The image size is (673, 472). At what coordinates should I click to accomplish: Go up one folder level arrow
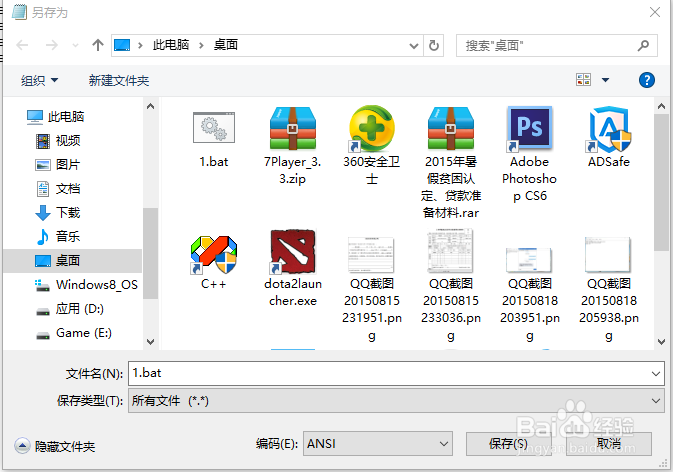click(x=98, y=45)
